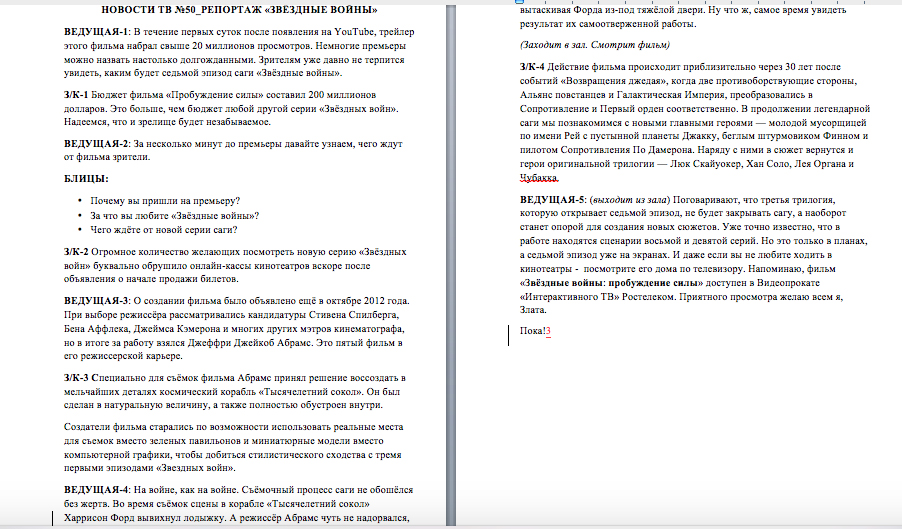Click the speaker label «ВЕДУЩАЯ-3»
This screenshot has height=529, width=902.
coord(96,301)
